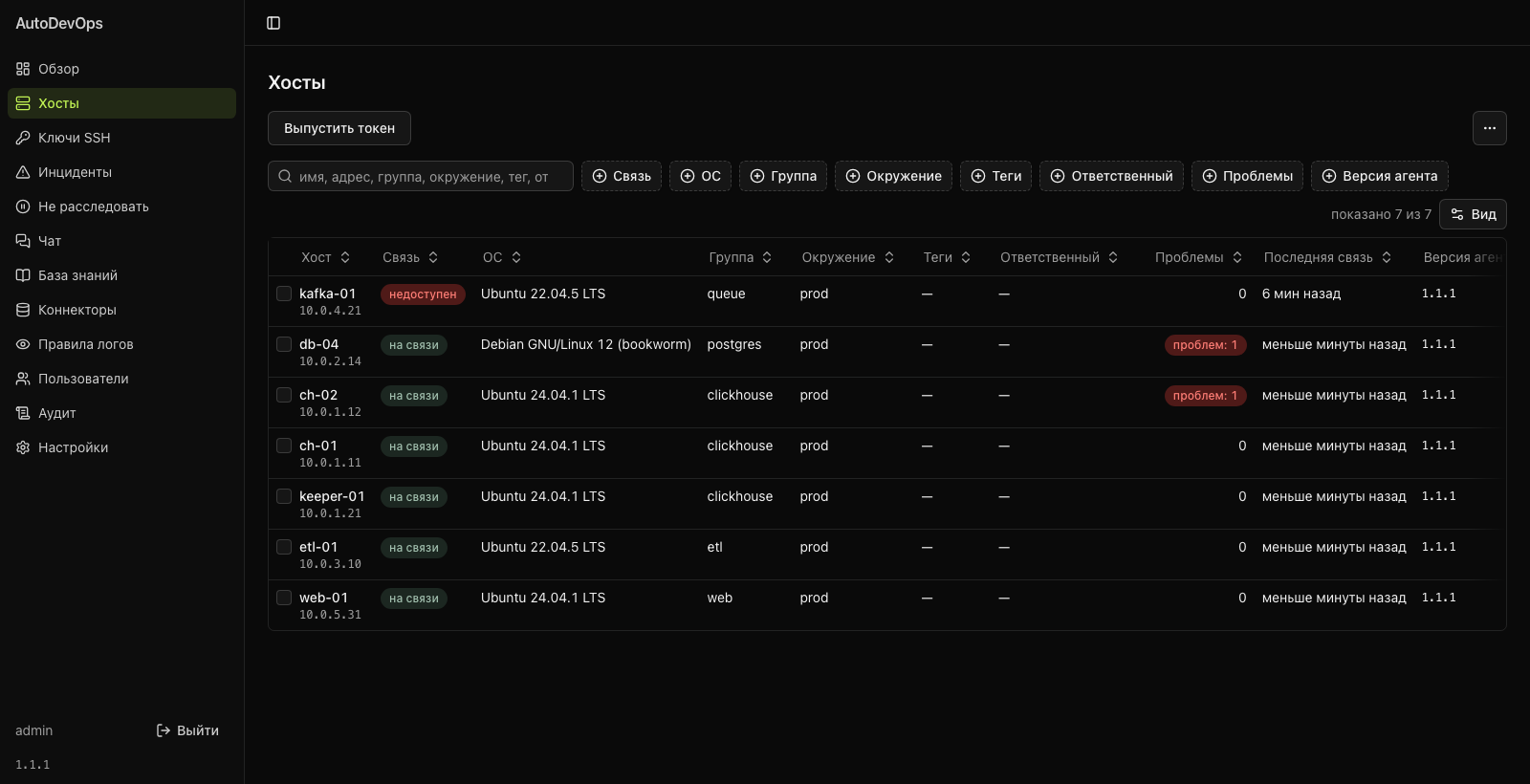1530x784 pixels.
Task: Check the web-01 host checkbox
Action: point(284,598)
